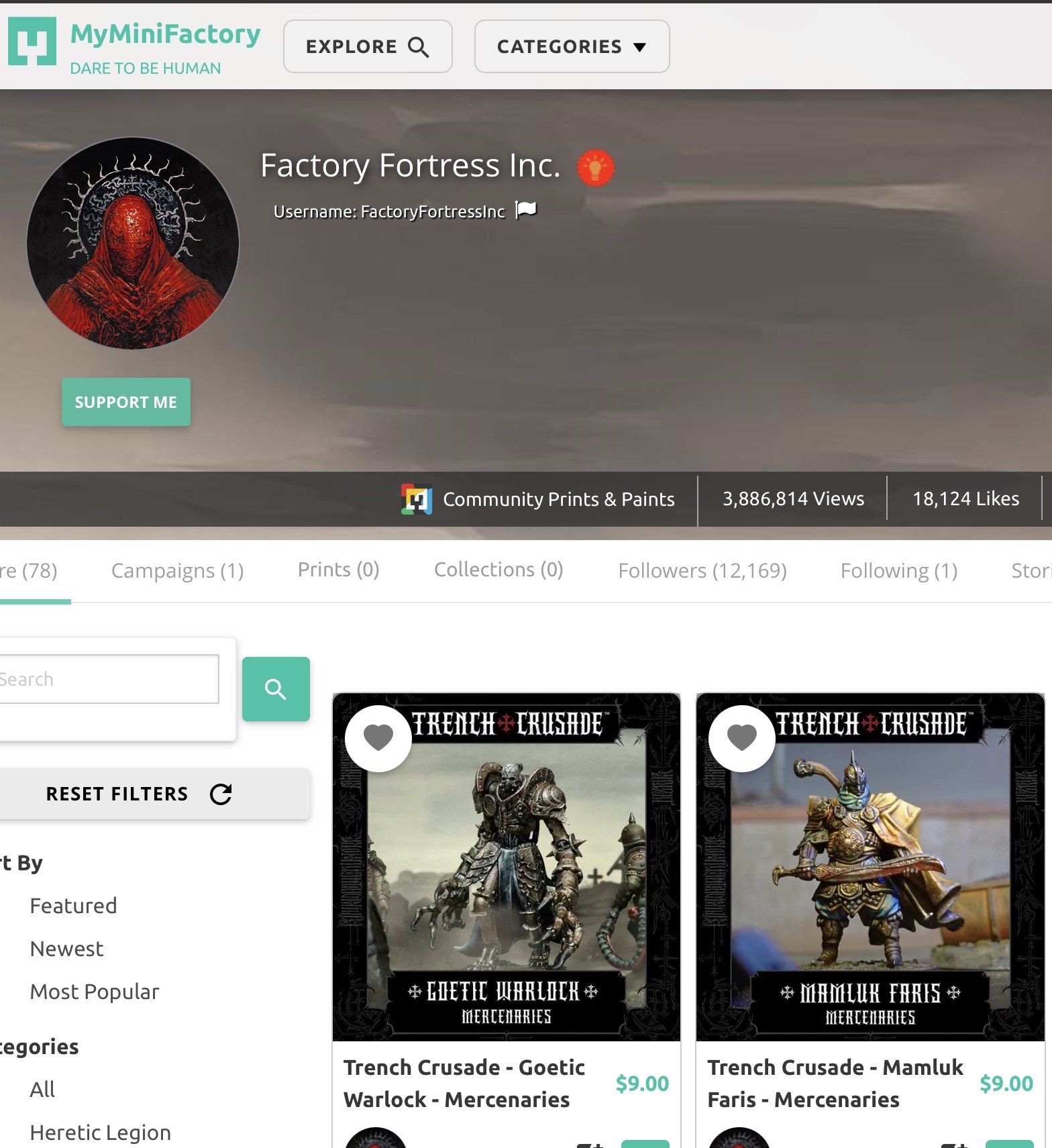Open the Factory Fortress Inc. profile avatar
The image size is (1052, 1148).
tap(133, 244)
